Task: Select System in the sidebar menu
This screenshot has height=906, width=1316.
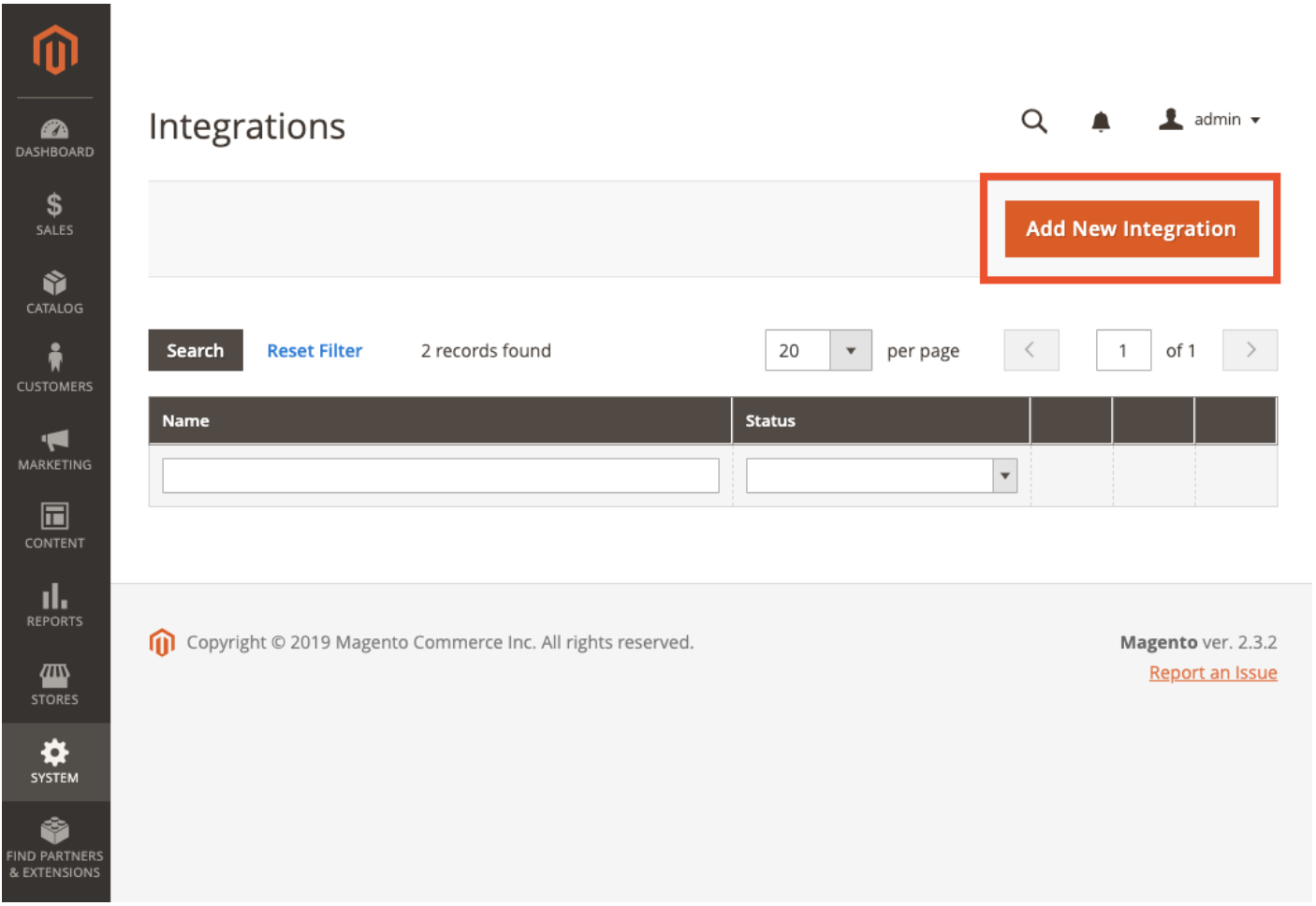Action: 54,762
